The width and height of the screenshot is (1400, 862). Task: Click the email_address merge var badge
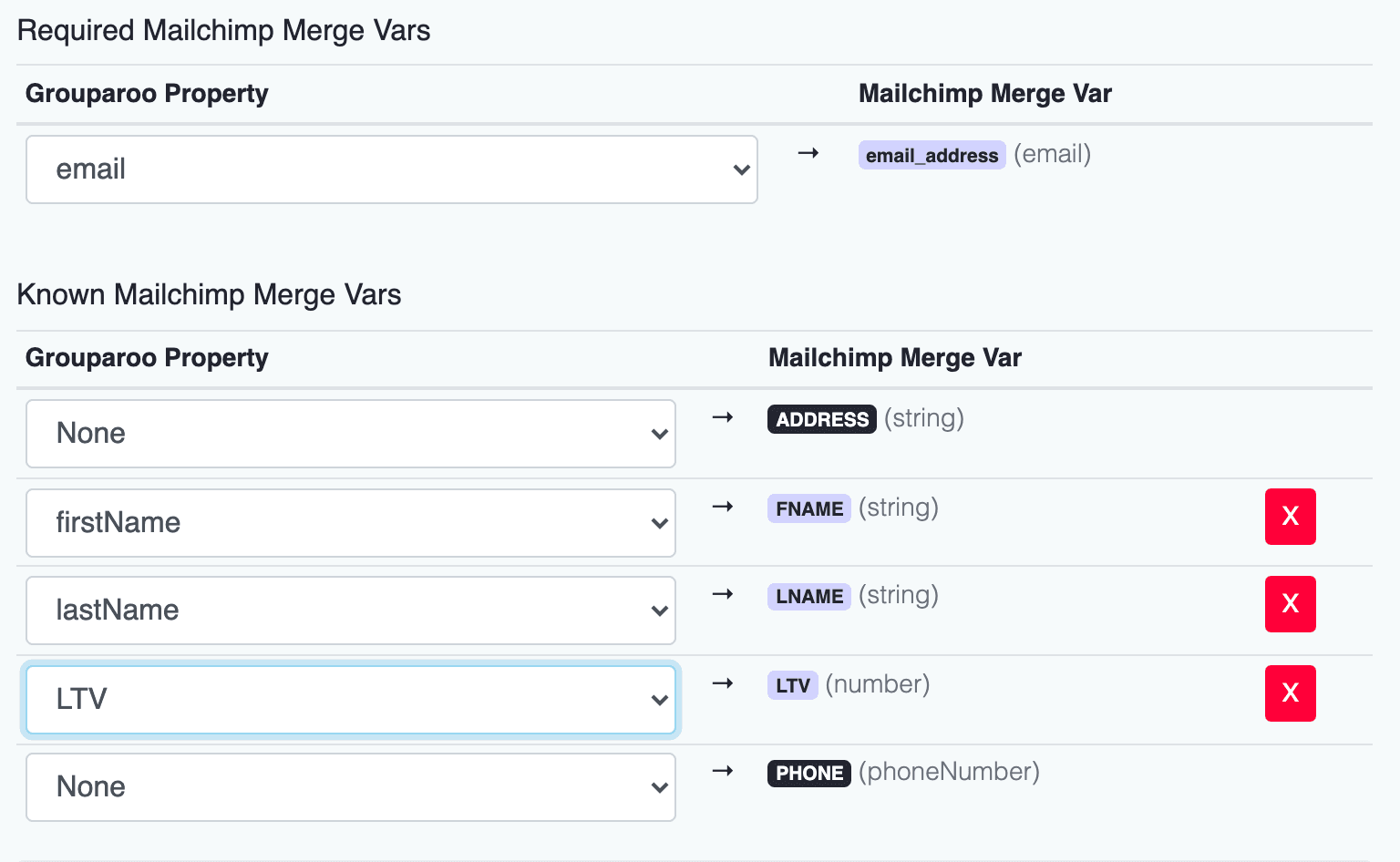pos(932,155)
